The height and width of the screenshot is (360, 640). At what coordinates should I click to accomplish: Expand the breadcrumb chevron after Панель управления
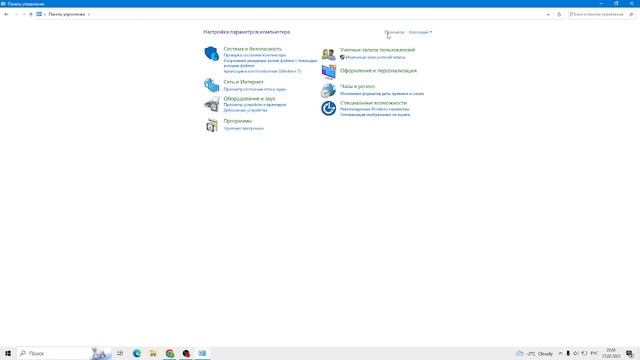pyautogui.click(x=89, y=14)
